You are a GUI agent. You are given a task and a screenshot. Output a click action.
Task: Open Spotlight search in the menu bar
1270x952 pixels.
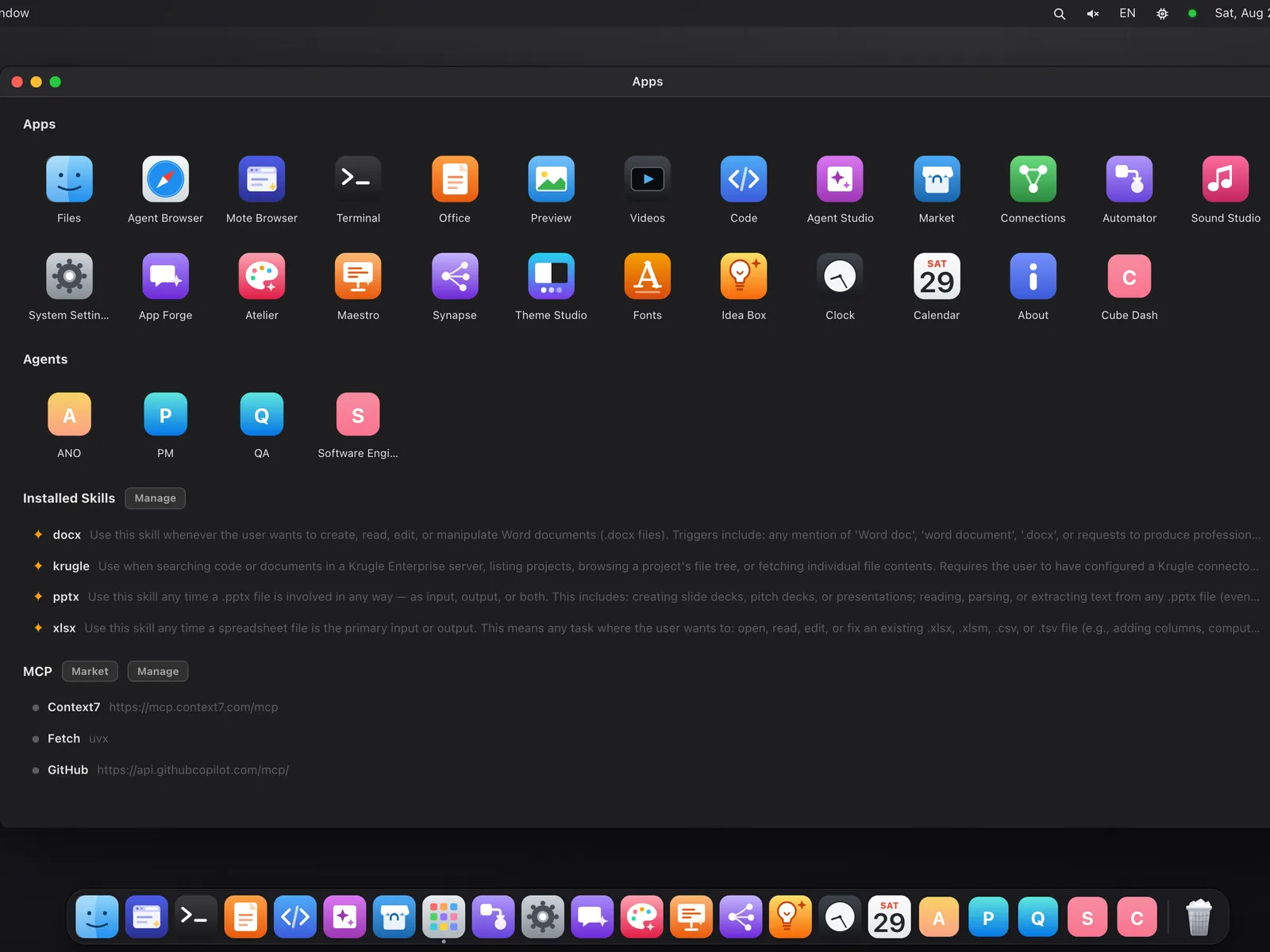(1059, 13)
